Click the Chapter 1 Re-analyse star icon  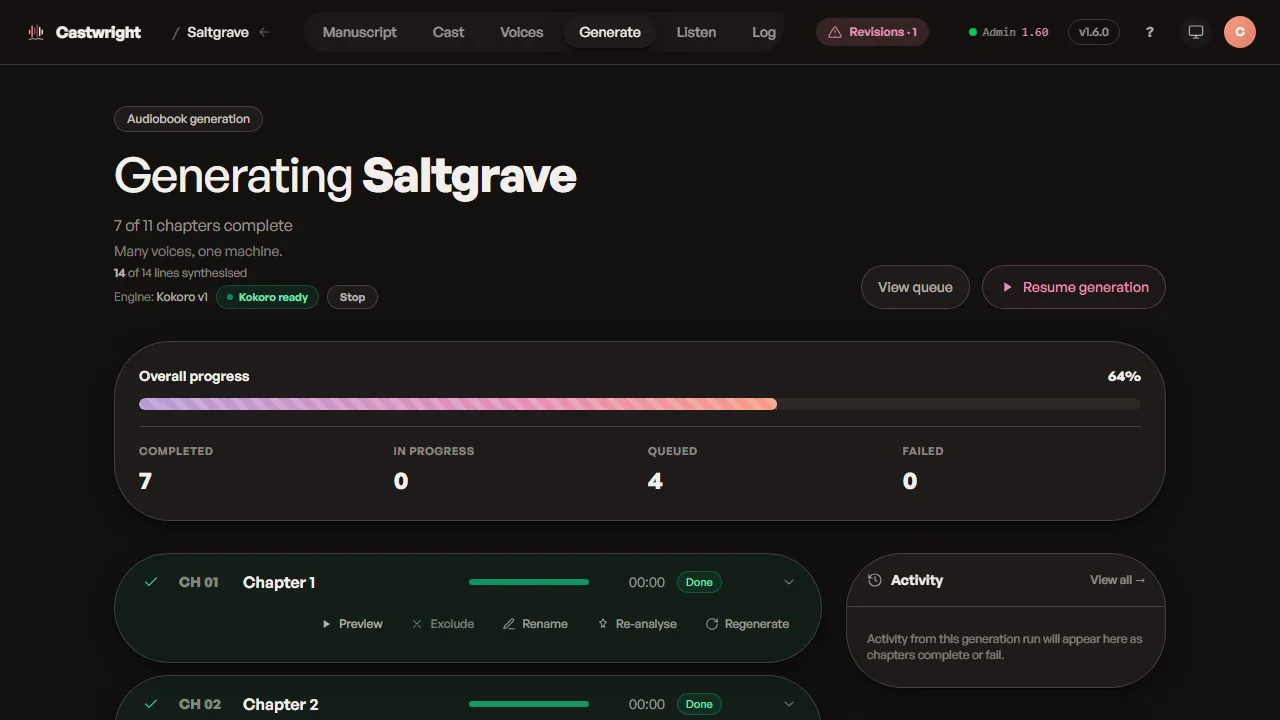[603, 624]
